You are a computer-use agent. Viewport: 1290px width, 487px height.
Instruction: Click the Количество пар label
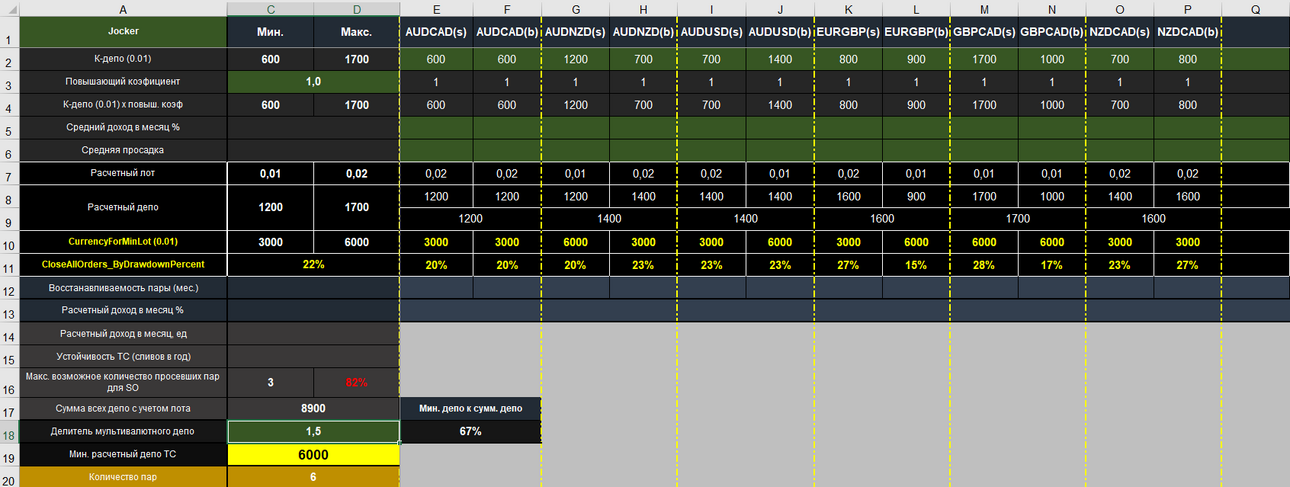pos(123,477)
